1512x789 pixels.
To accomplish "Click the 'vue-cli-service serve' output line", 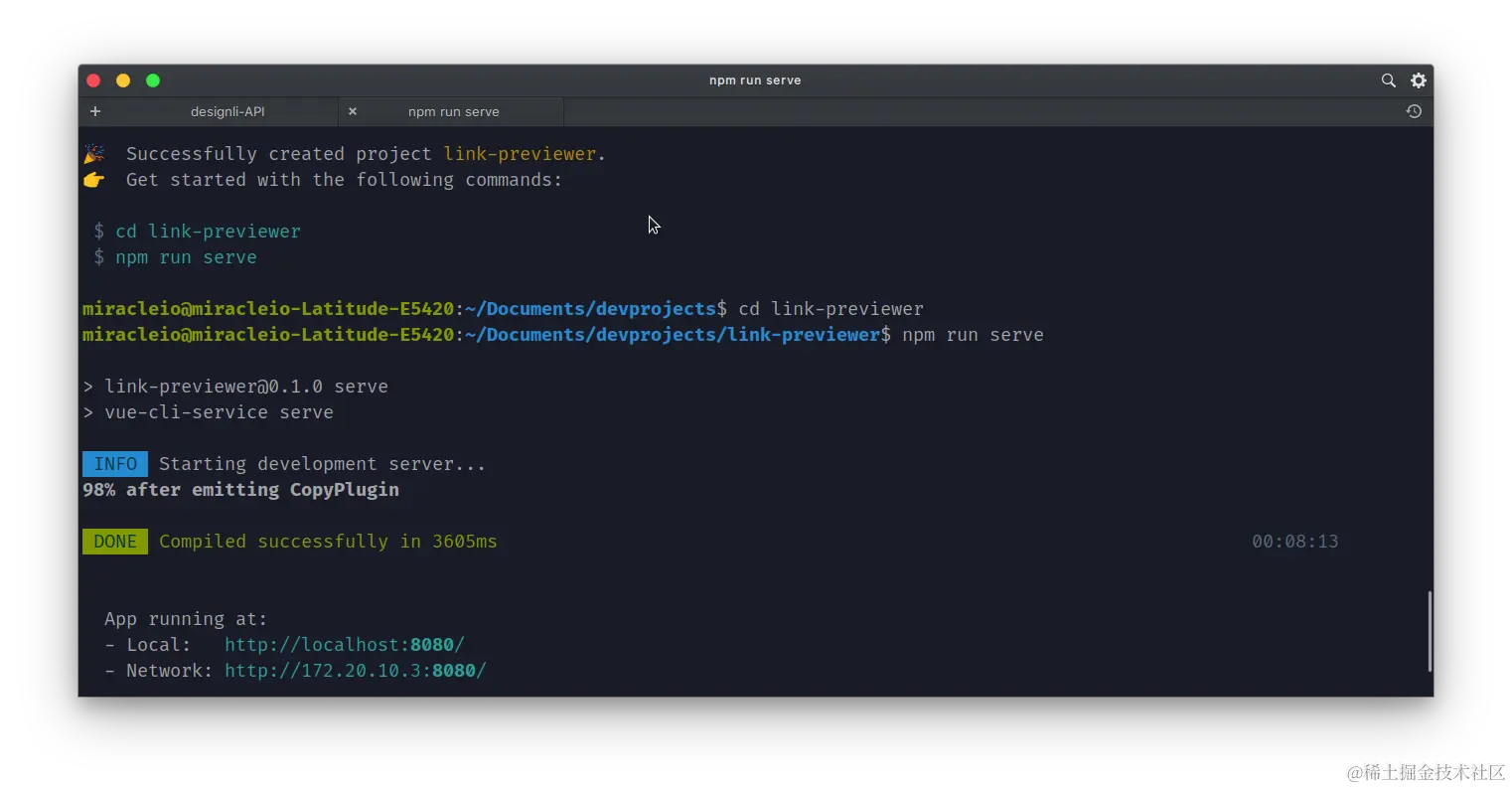I will 220,411.
